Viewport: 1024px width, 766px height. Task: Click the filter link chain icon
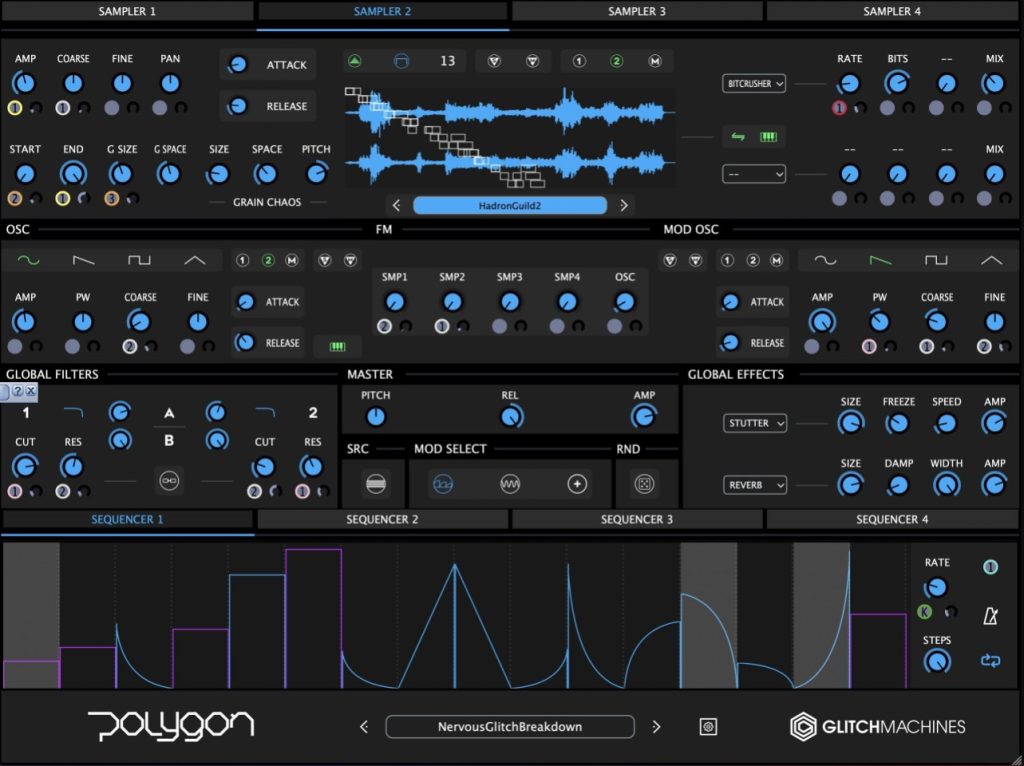coord(169,481)
